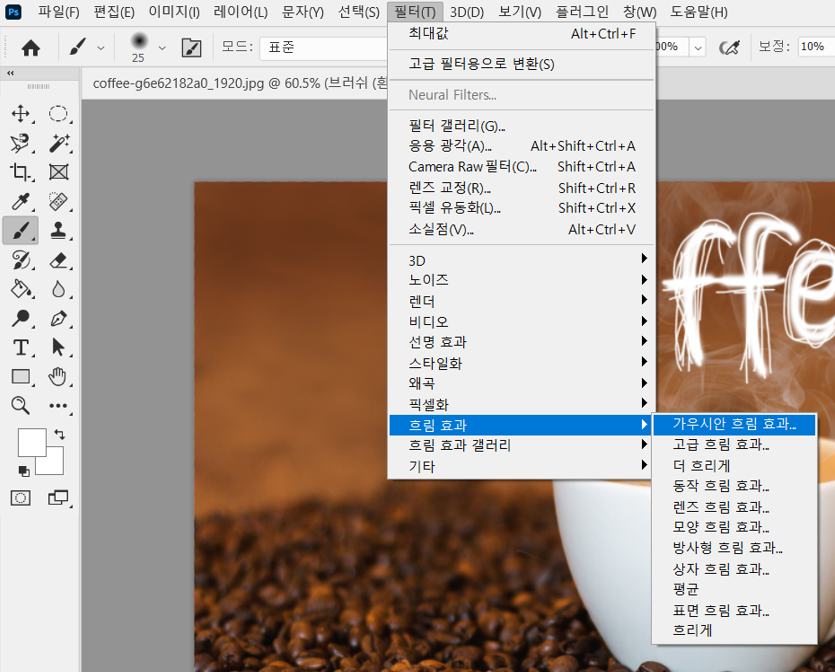Open 필터 갤러리(G) dialog
The image size is (835, 672).
(522, 126)
